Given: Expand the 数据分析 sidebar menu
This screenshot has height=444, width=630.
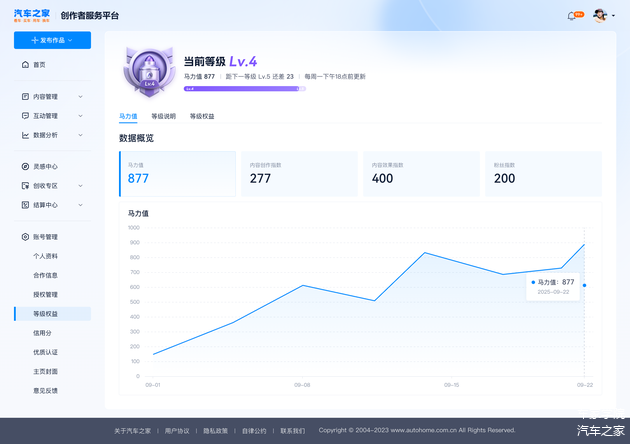Looking at the screenshot, I should [52, 135].
